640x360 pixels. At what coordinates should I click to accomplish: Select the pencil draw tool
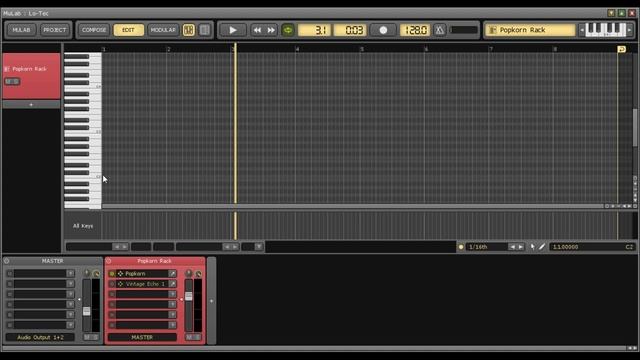[x=542, y=247]
